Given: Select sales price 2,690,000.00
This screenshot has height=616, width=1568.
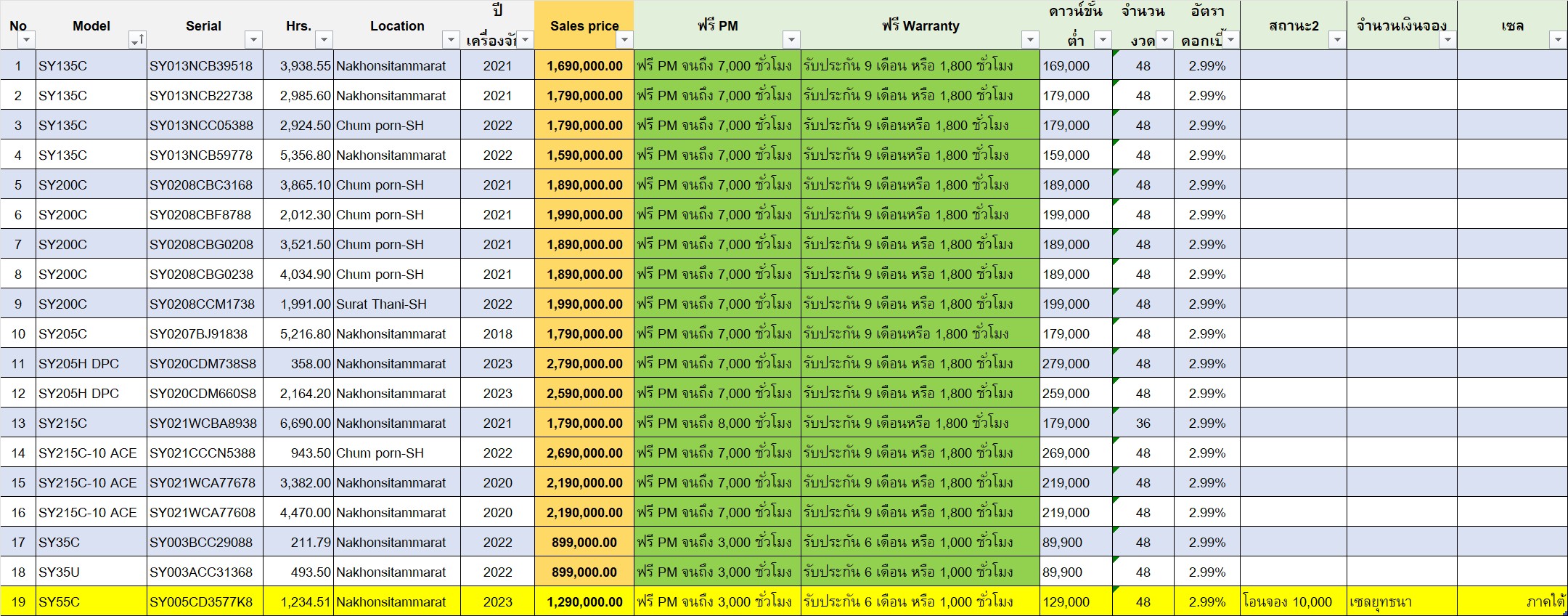Looking at the screenshot, I should tap(584, 453).
